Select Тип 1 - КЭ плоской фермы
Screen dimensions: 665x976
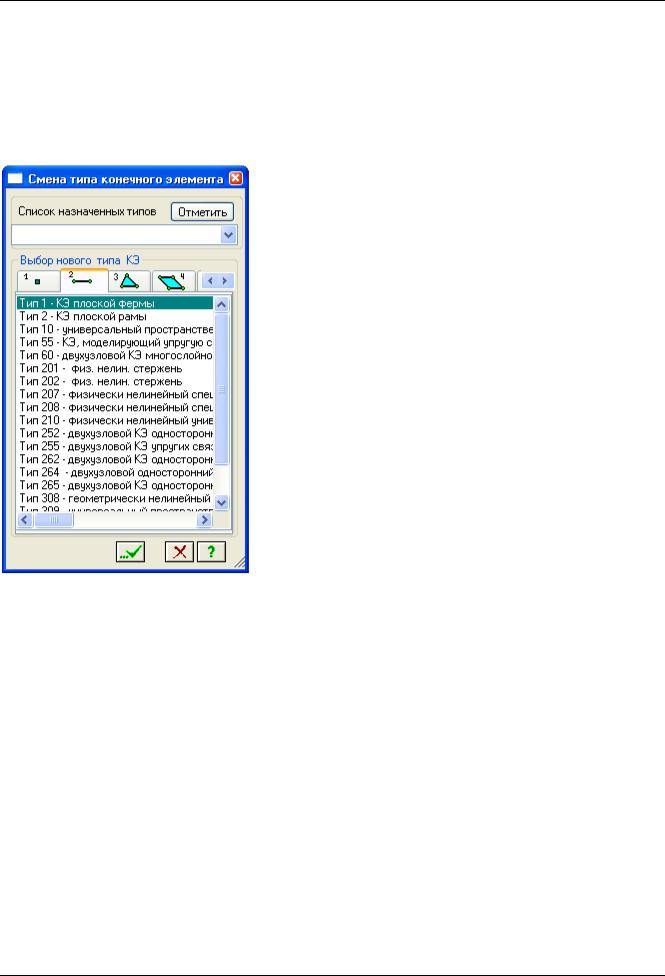(x=115, y=303)
